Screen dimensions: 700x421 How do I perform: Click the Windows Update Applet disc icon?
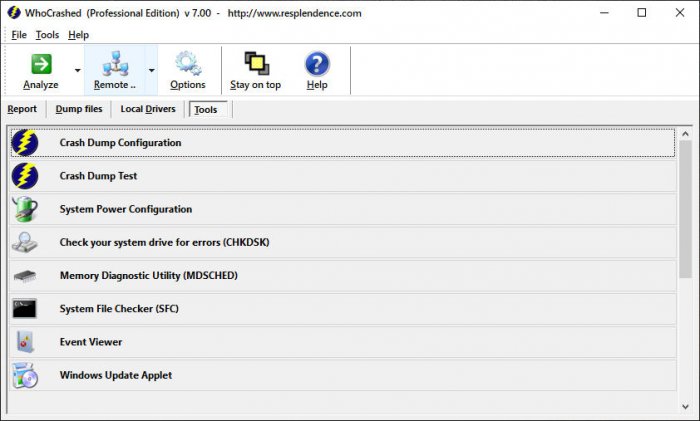click(25, 375)
